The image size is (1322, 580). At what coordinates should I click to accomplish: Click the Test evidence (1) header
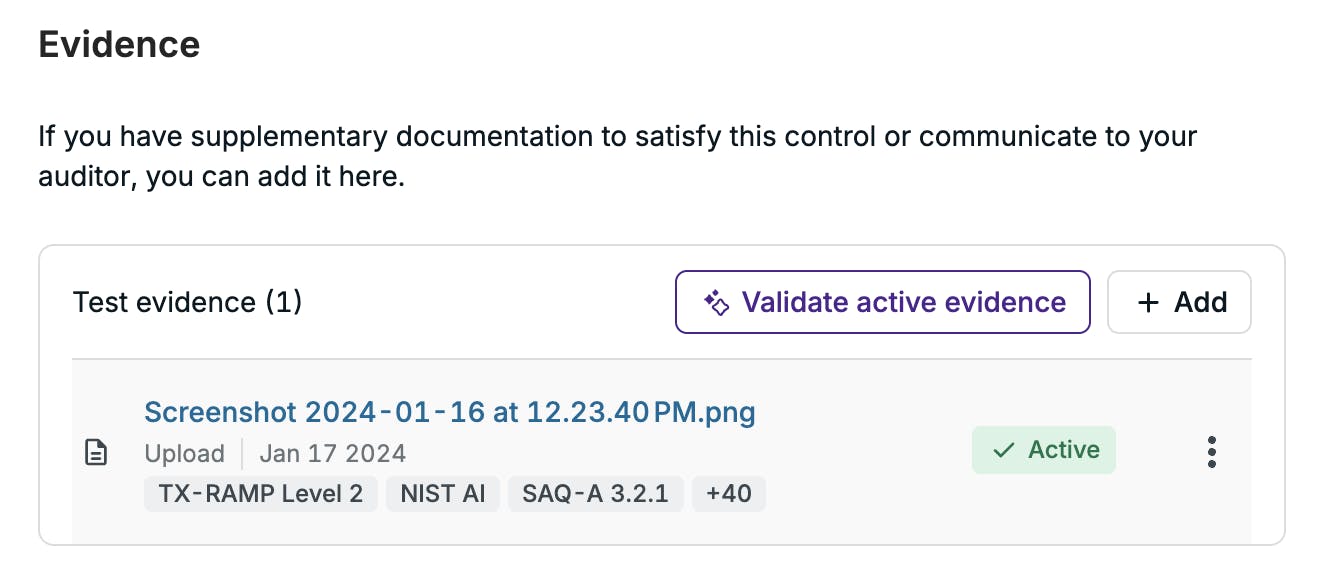click(x=188, y=302)
